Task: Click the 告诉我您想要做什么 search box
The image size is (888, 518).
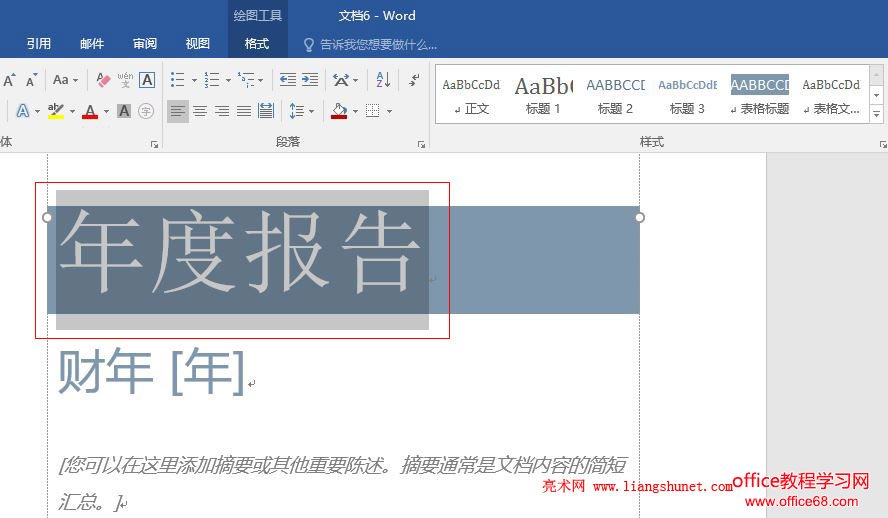Action: click(370, 45)
